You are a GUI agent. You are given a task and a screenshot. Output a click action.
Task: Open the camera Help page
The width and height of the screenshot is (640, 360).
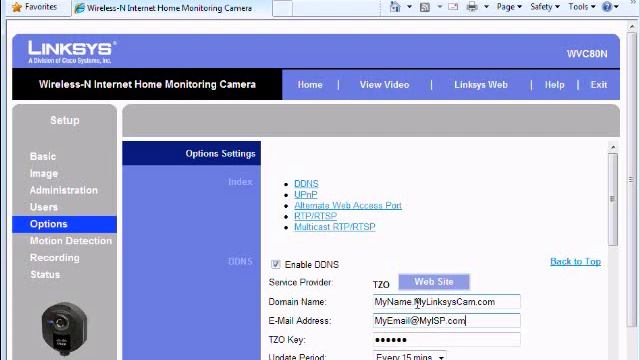(554, 85)
